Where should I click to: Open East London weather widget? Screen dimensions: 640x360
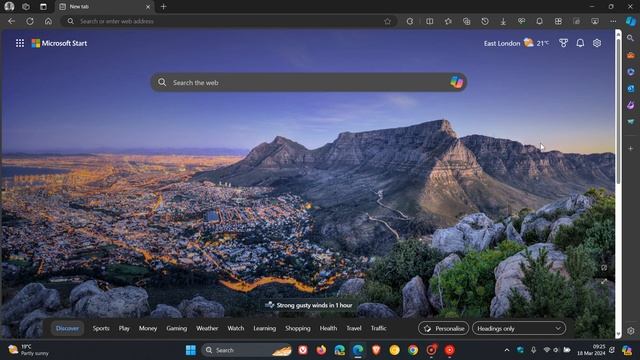click(516, 43)
